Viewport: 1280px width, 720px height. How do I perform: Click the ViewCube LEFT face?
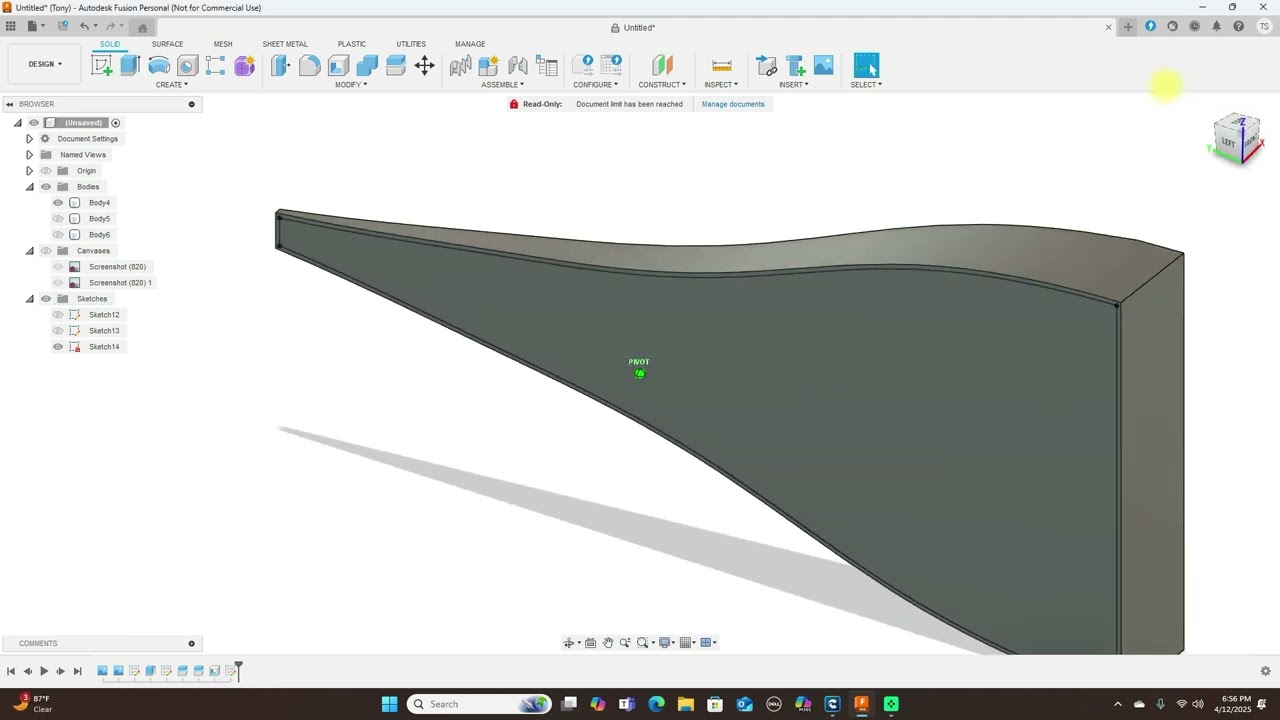tap(1228, 142)
